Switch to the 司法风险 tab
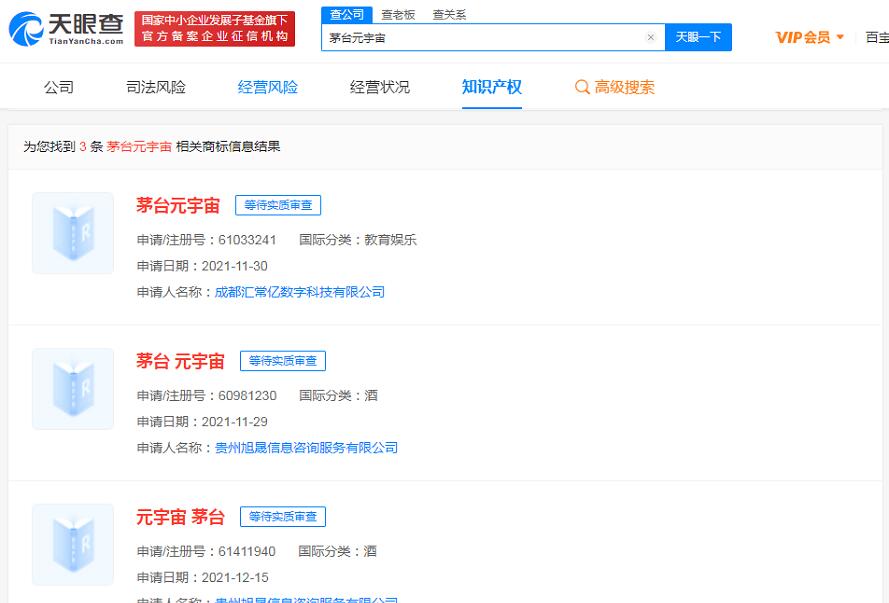Screen dimensions: 889x603 click(x=156, y=87)
